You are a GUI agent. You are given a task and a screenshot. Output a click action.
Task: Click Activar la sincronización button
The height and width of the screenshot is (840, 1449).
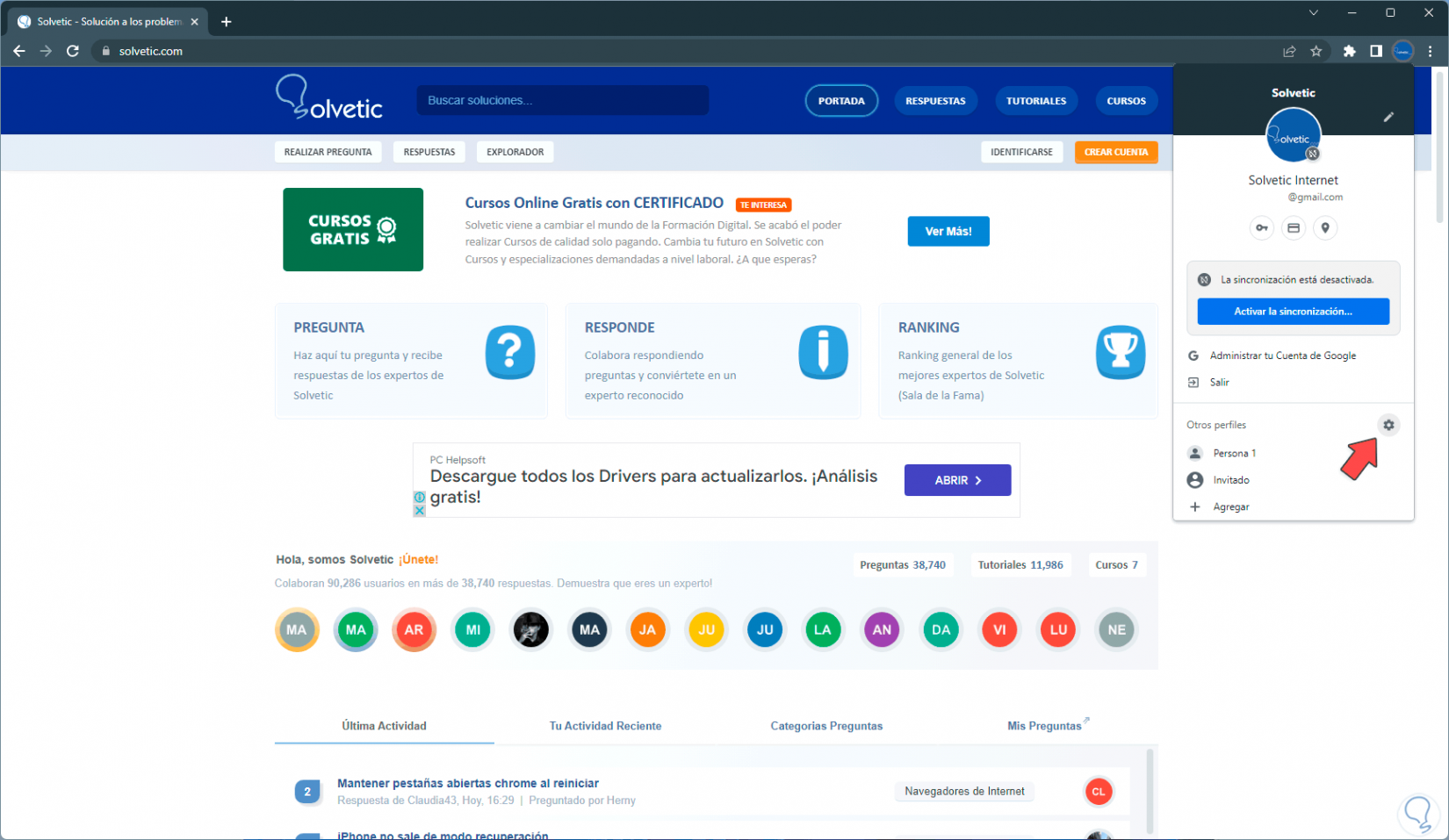click(x=1294, y=312)
